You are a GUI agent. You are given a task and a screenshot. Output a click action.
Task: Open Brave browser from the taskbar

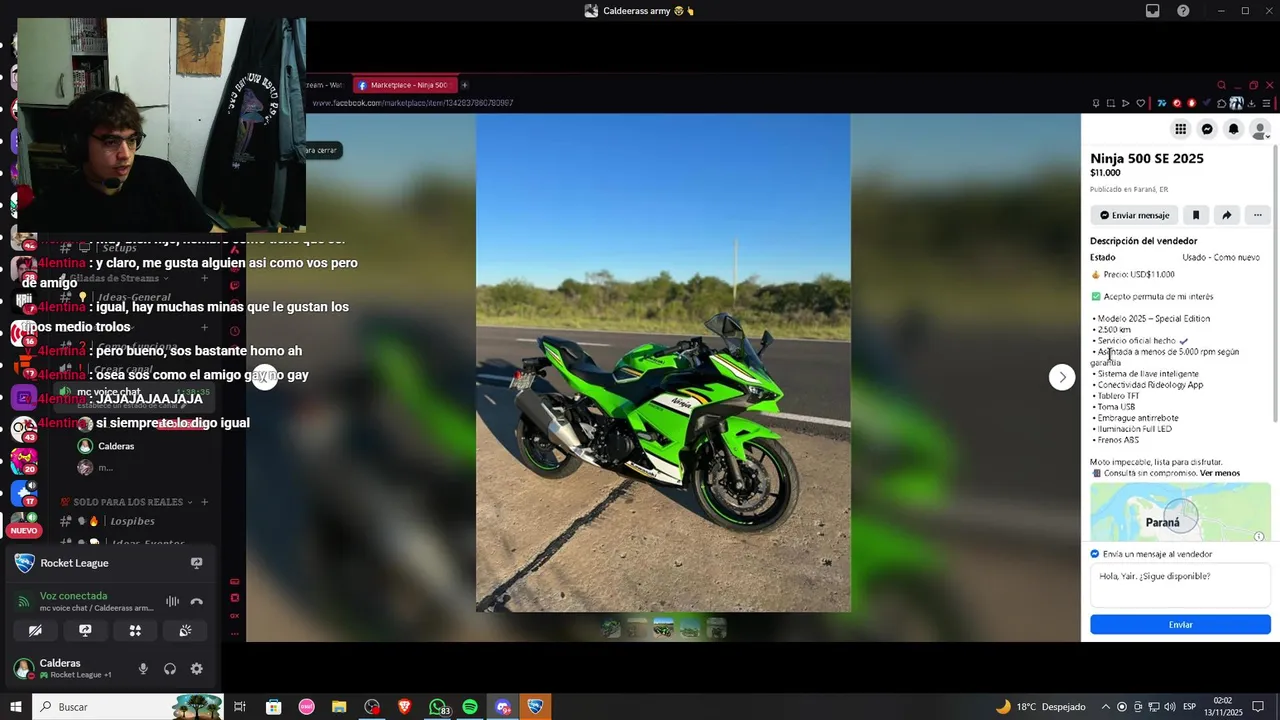point(404,707)
